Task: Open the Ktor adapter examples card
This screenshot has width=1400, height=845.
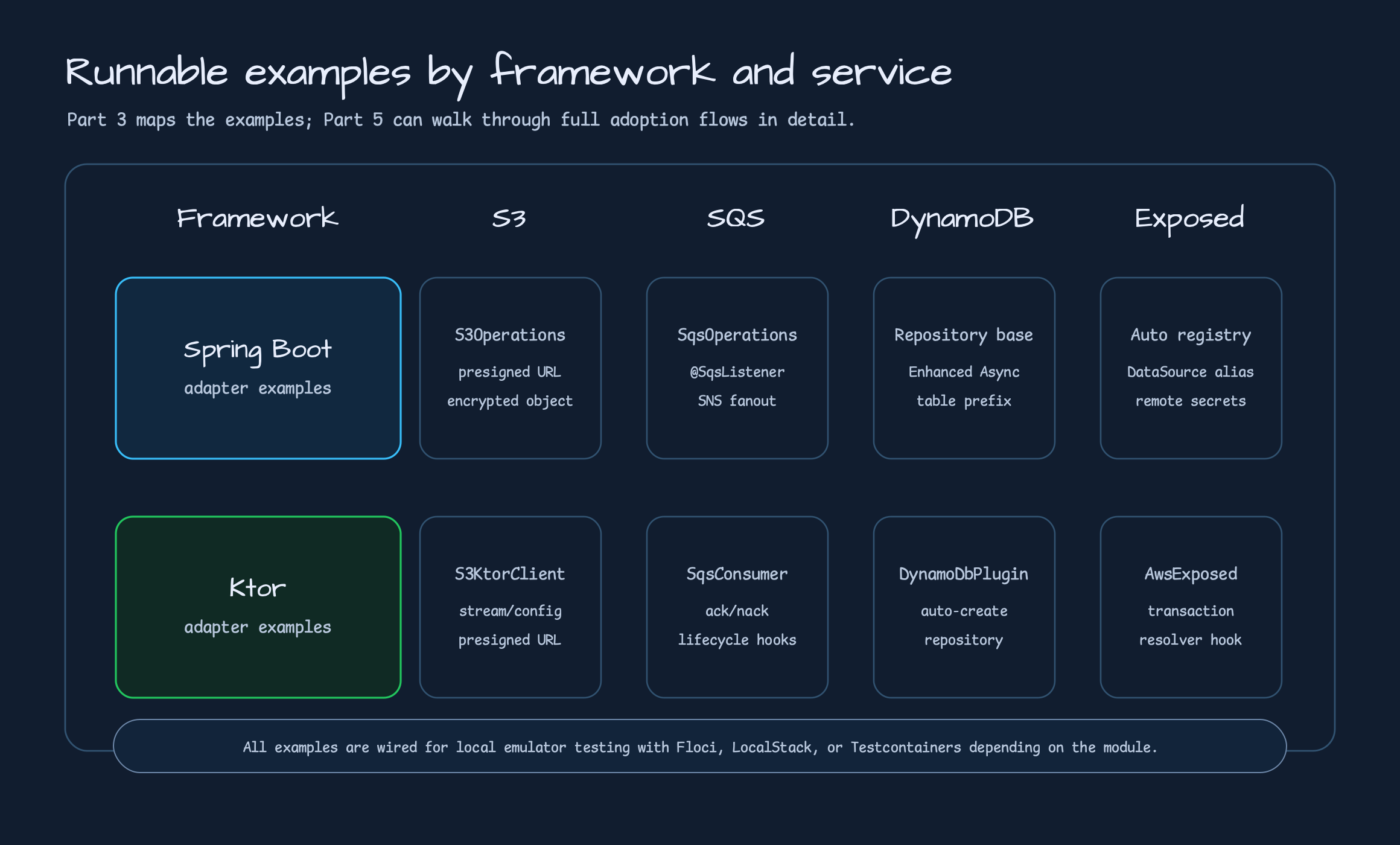Action: coord(258,607)
